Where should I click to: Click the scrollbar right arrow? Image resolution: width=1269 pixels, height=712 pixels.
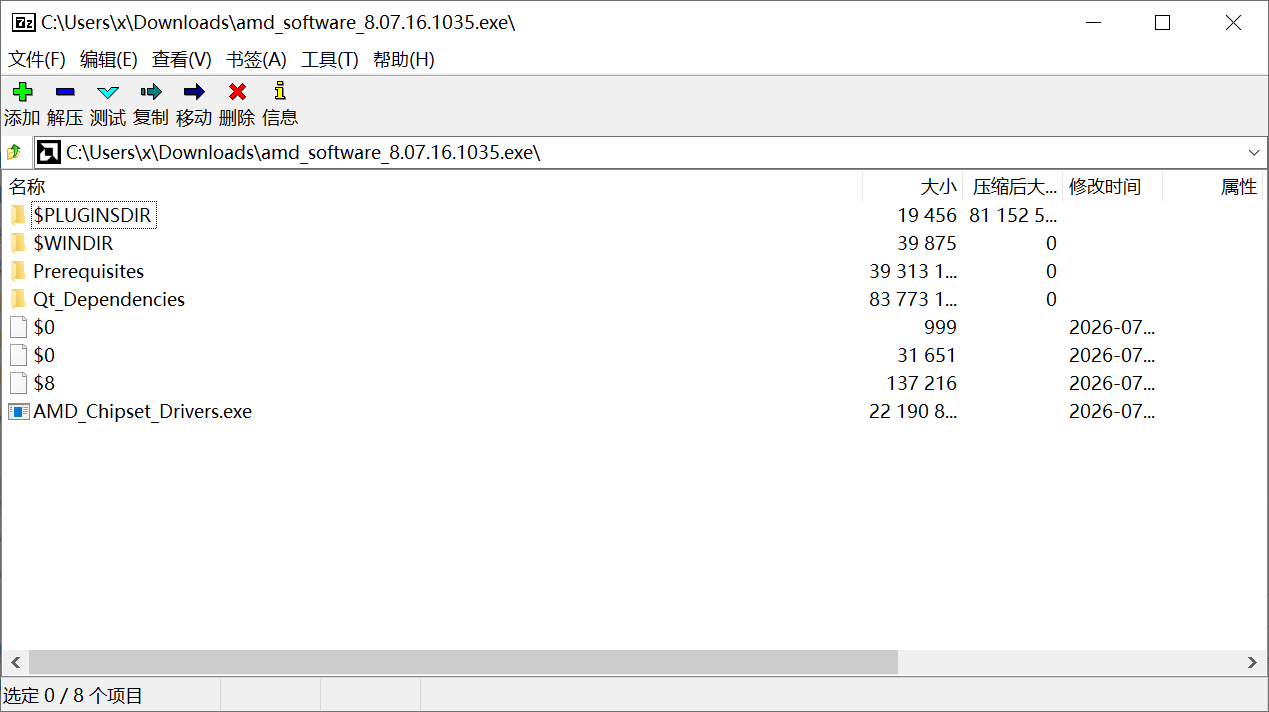tap(1253, 662)
